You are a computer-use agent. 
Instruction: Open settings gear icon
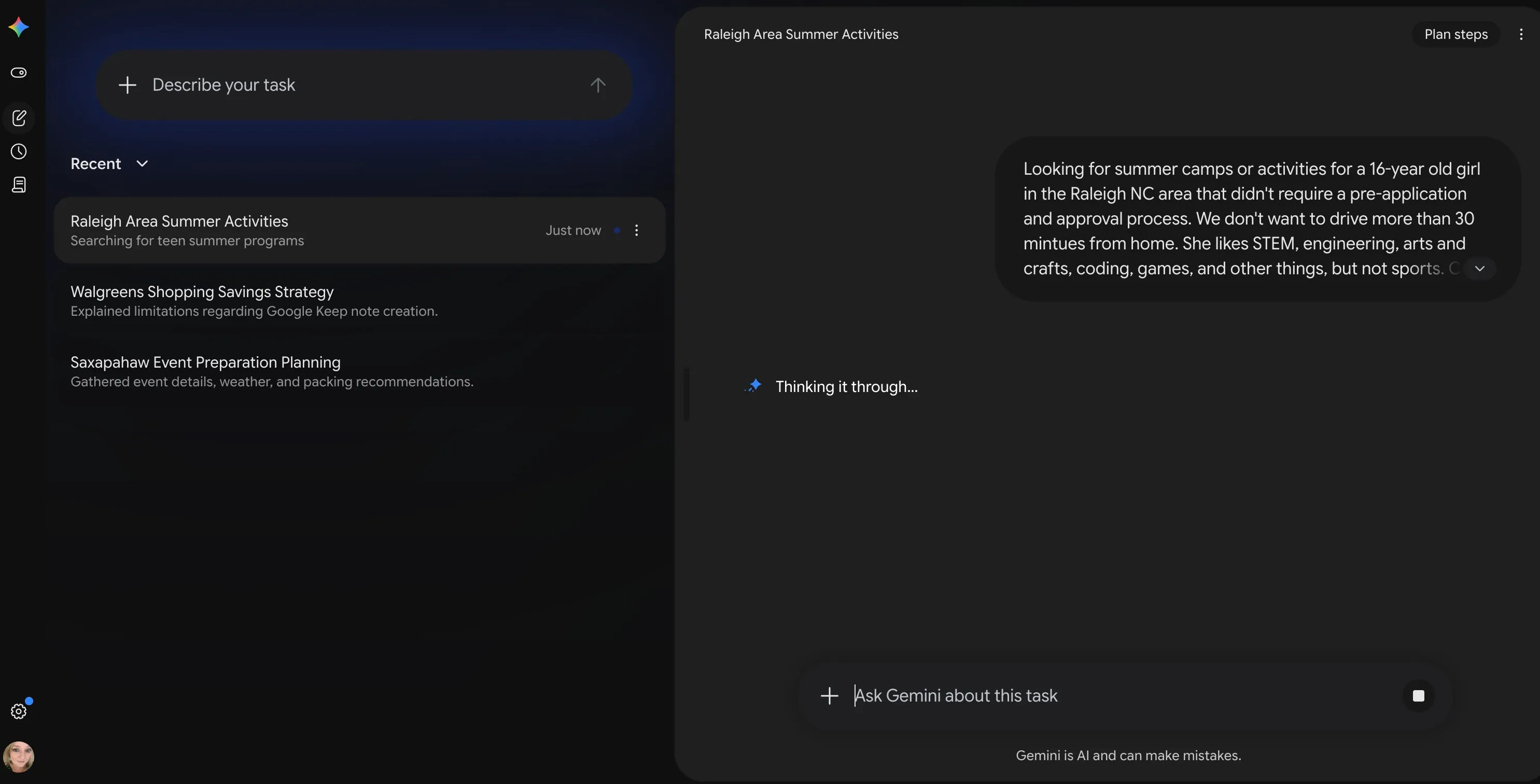pos(19,711)
